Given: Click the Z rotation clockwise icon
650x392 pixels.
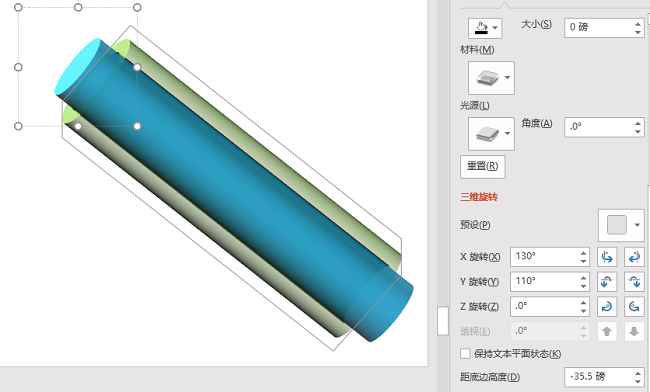Looking at the screenshot, I should click(607, 307).
